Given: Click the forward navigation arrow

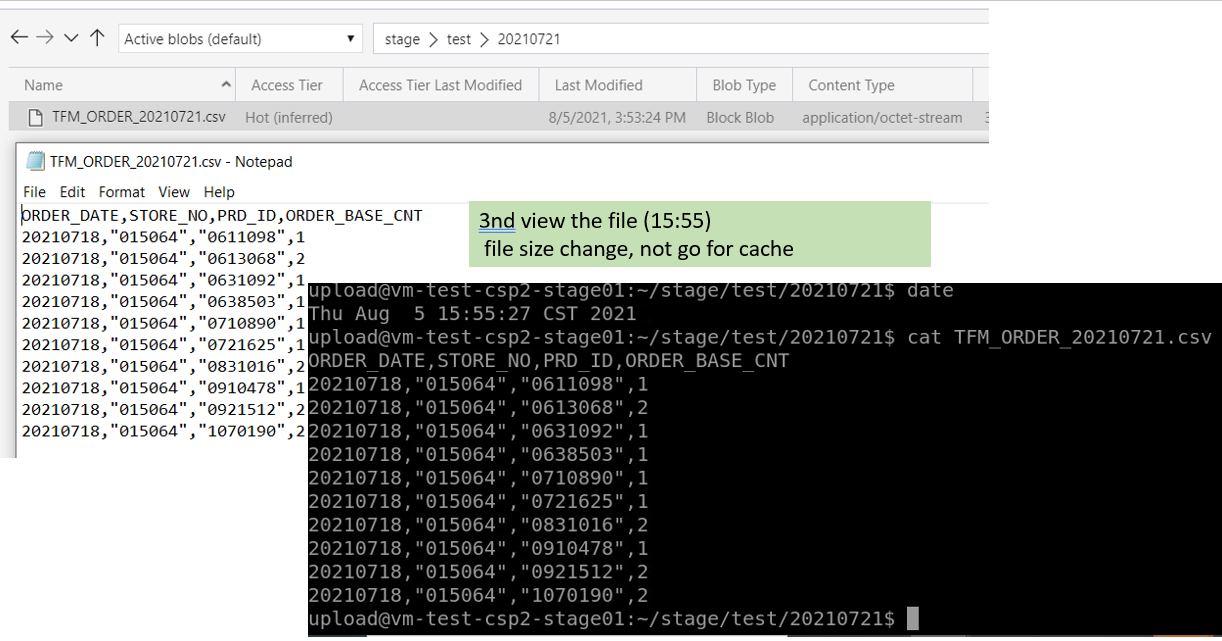Looking at the screenshot, I should [x=44, y=37].
